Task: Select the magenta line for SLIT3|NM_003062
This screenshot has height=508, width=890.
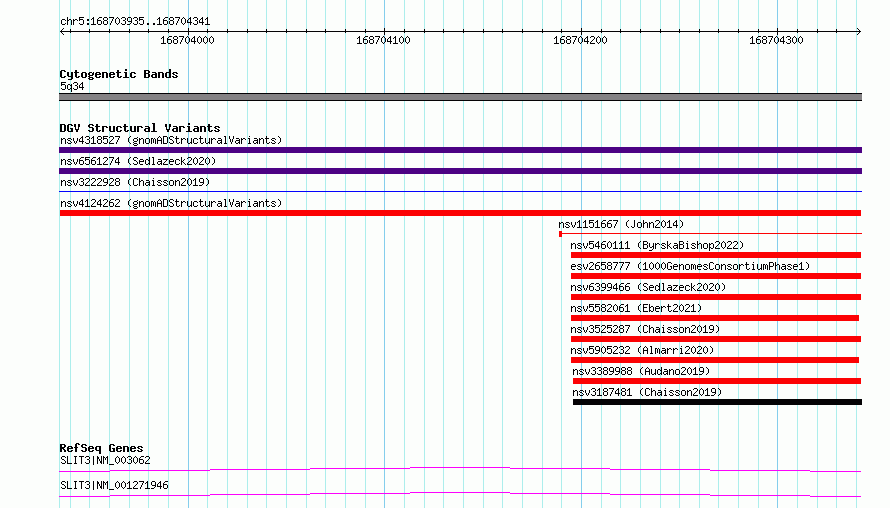Action: click(x=460, y=469)
